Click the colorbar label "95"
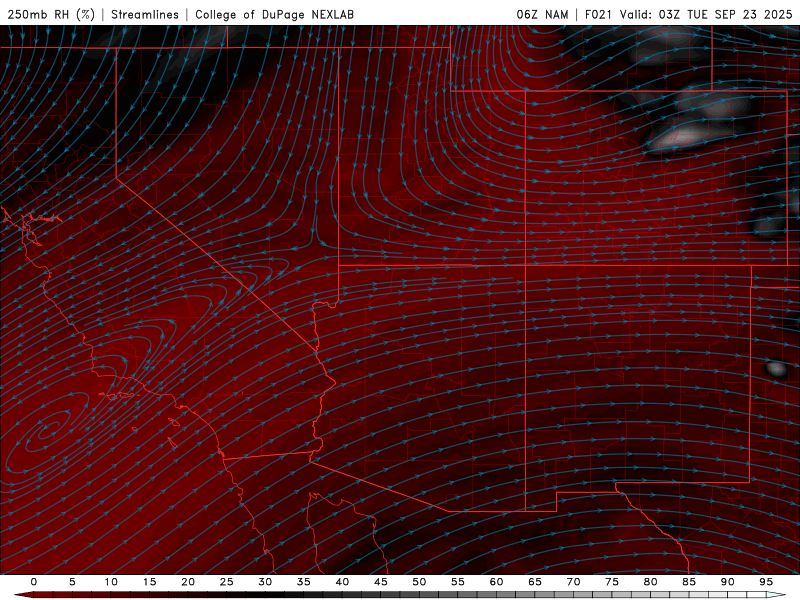The width and height of the screenshot is (800, 600). pos(766,582)
